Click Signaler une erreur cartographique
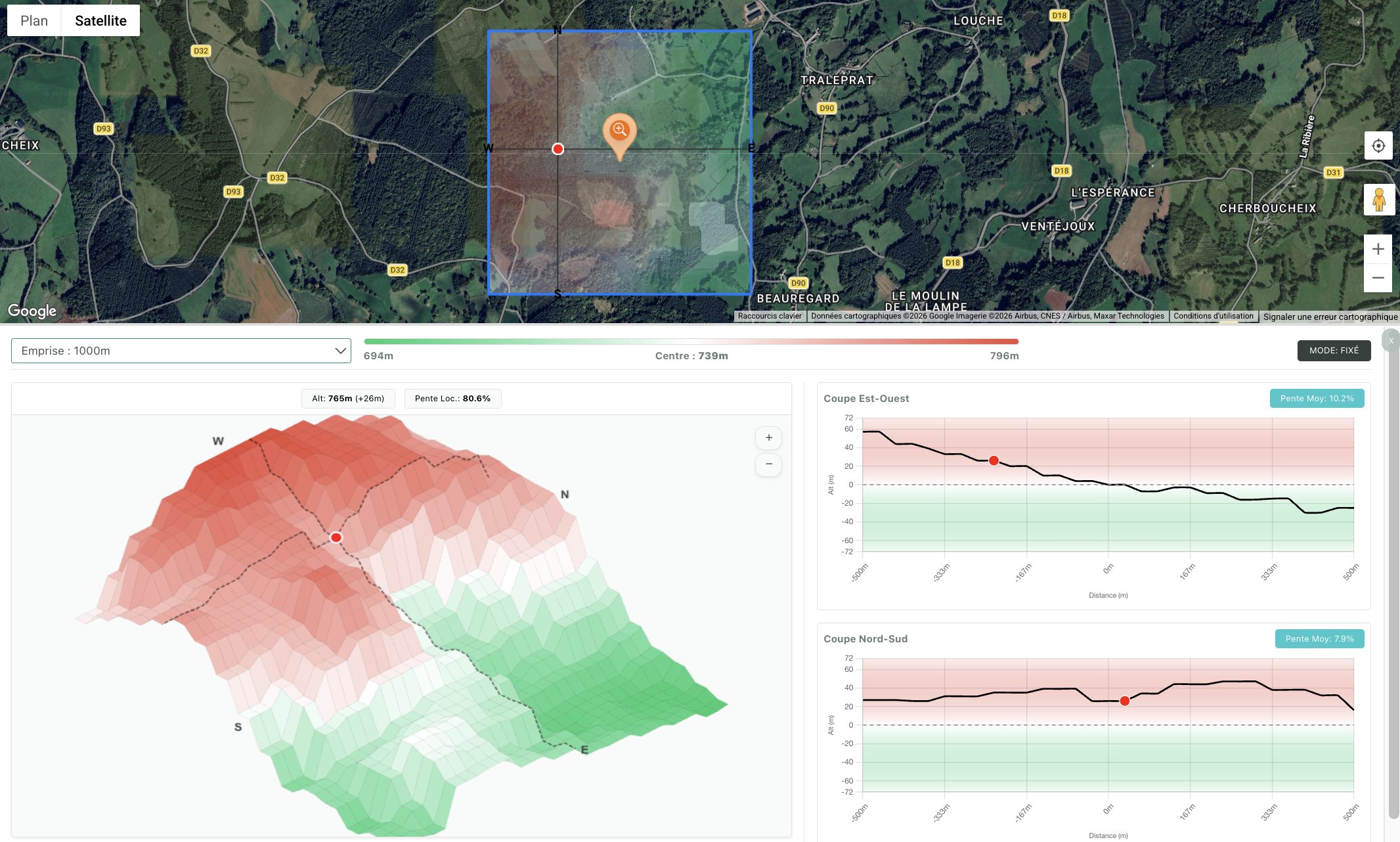 pos(1330,317)
